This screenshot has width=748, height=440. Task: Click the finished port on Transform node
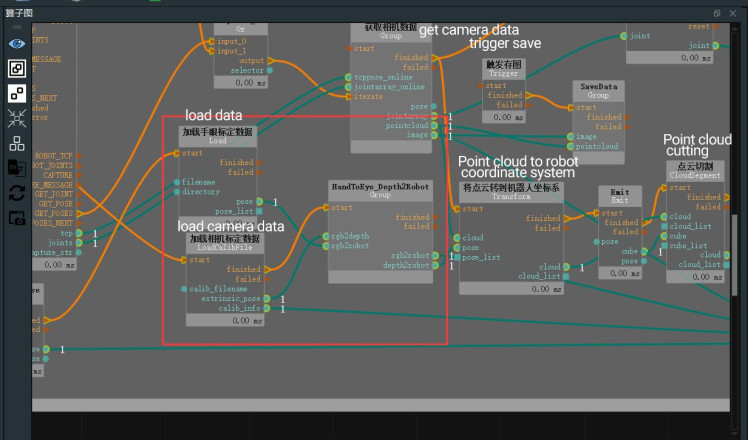click(x=566, y=219)
